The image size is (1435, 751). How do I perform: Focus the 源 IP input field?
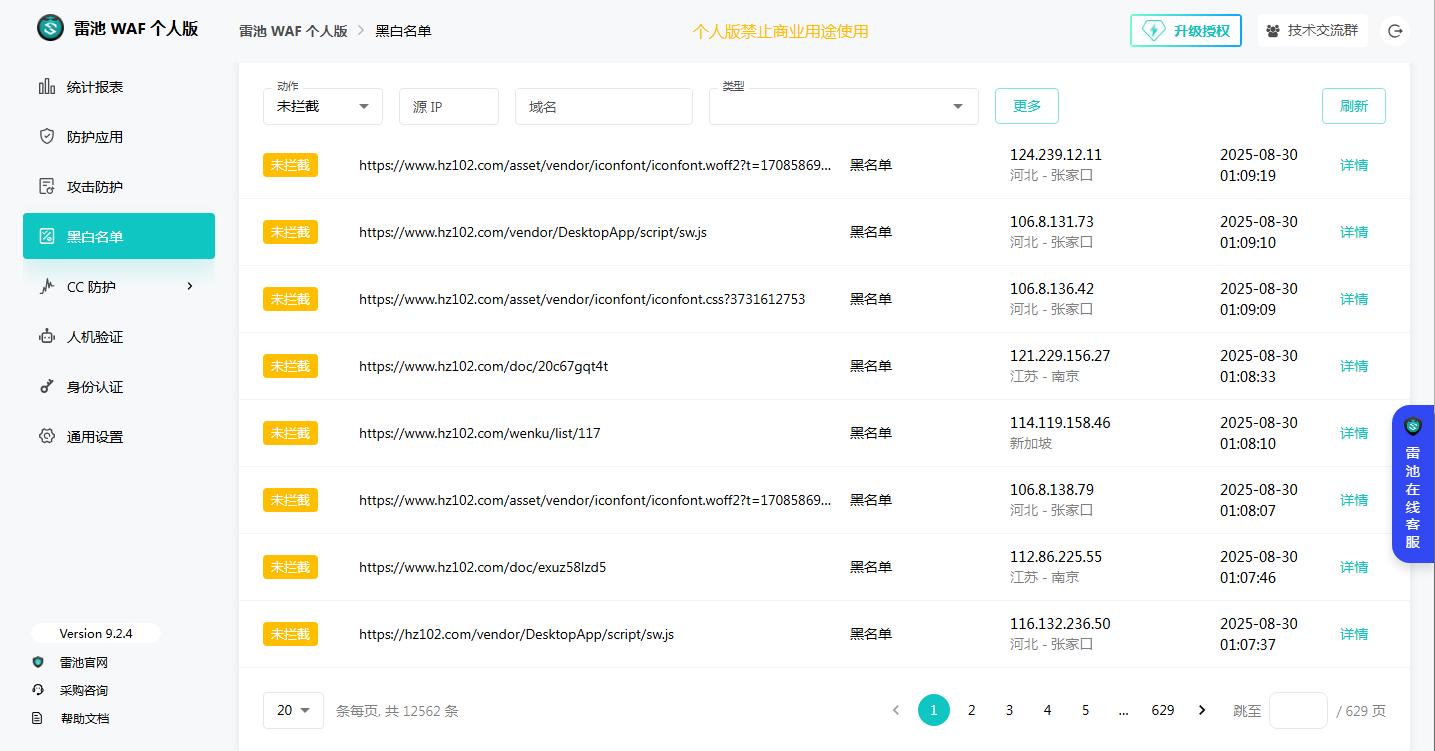pyautogui.click(x=449, y=106)
